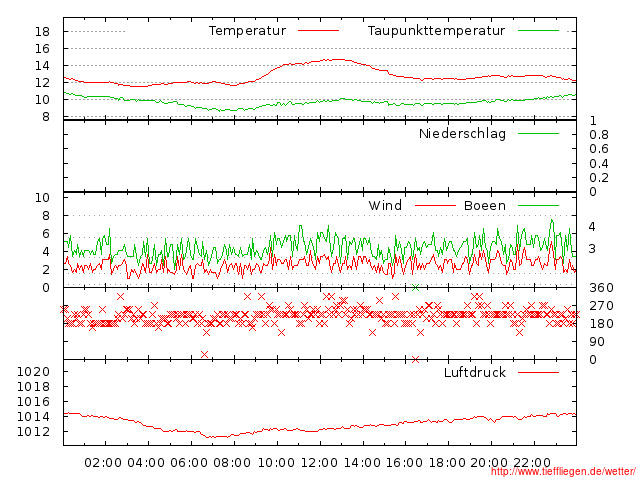Click the 'Niederschlag' legend label
The width and height of the screenshot is (640, 480).
click(x=462, y=133)
